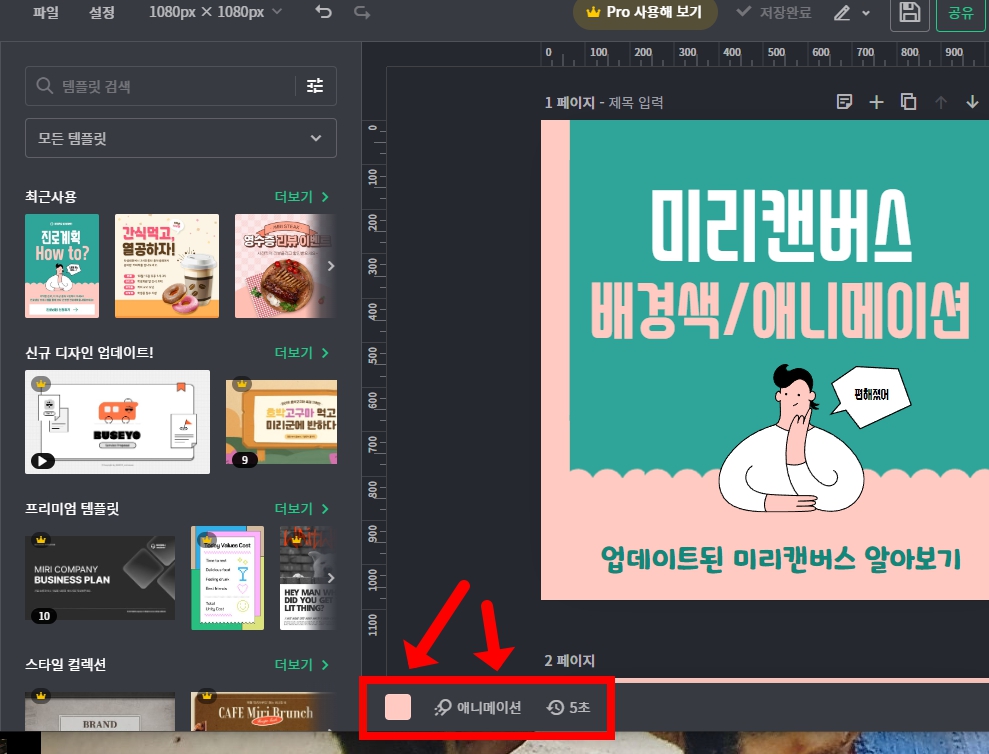Click the save (download) icon near 공유

pyautogui.click(x=909, y=13)
